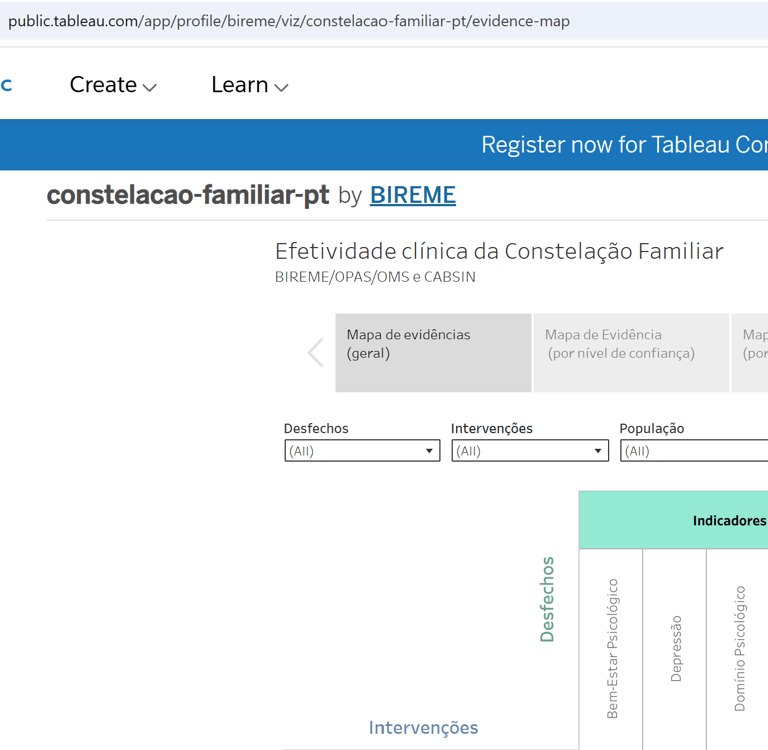Switch to Mapa de Evidência por nível de confiança tab

coord(631,353)
